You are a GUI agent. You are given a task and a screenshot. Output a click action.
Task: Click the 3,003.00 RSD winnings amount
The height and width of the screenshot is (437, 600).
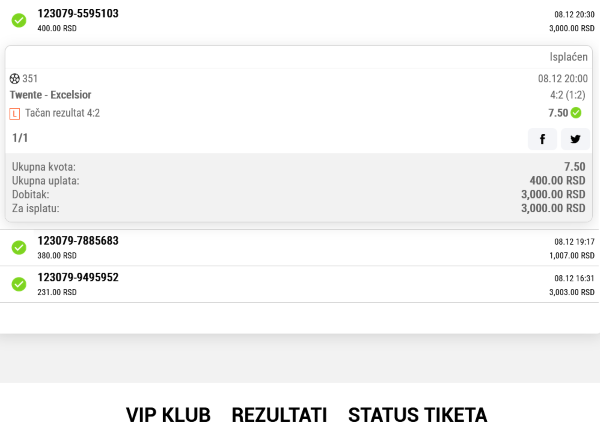[572, 292]
